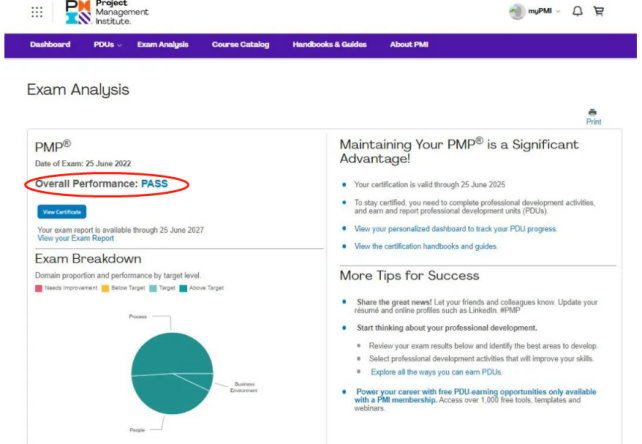
Task: Open About PMI menu item
Action: click(409, 45)
